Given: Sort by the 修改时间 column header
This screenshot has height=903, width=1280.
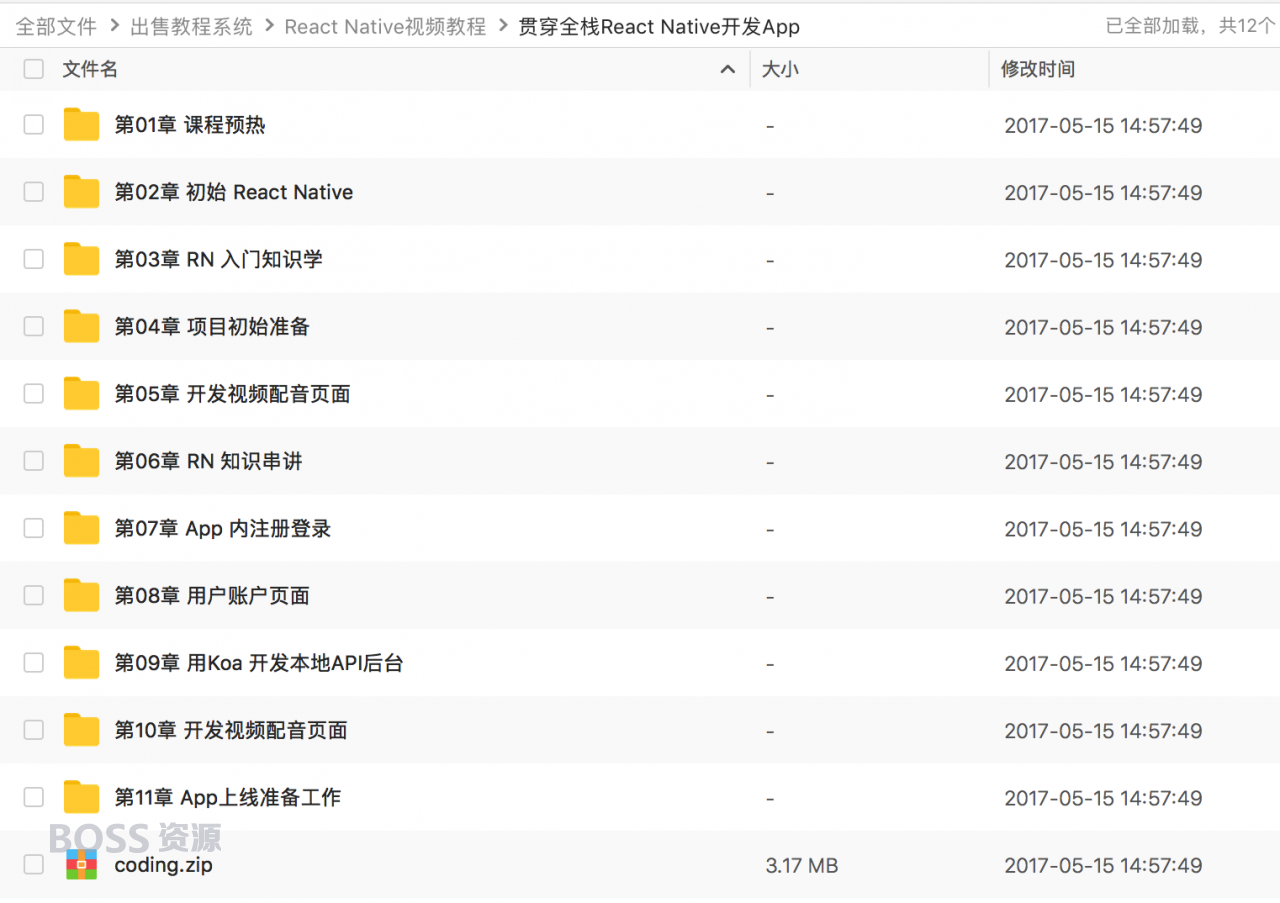Looking at the screenshot, I should point(1038,69).
